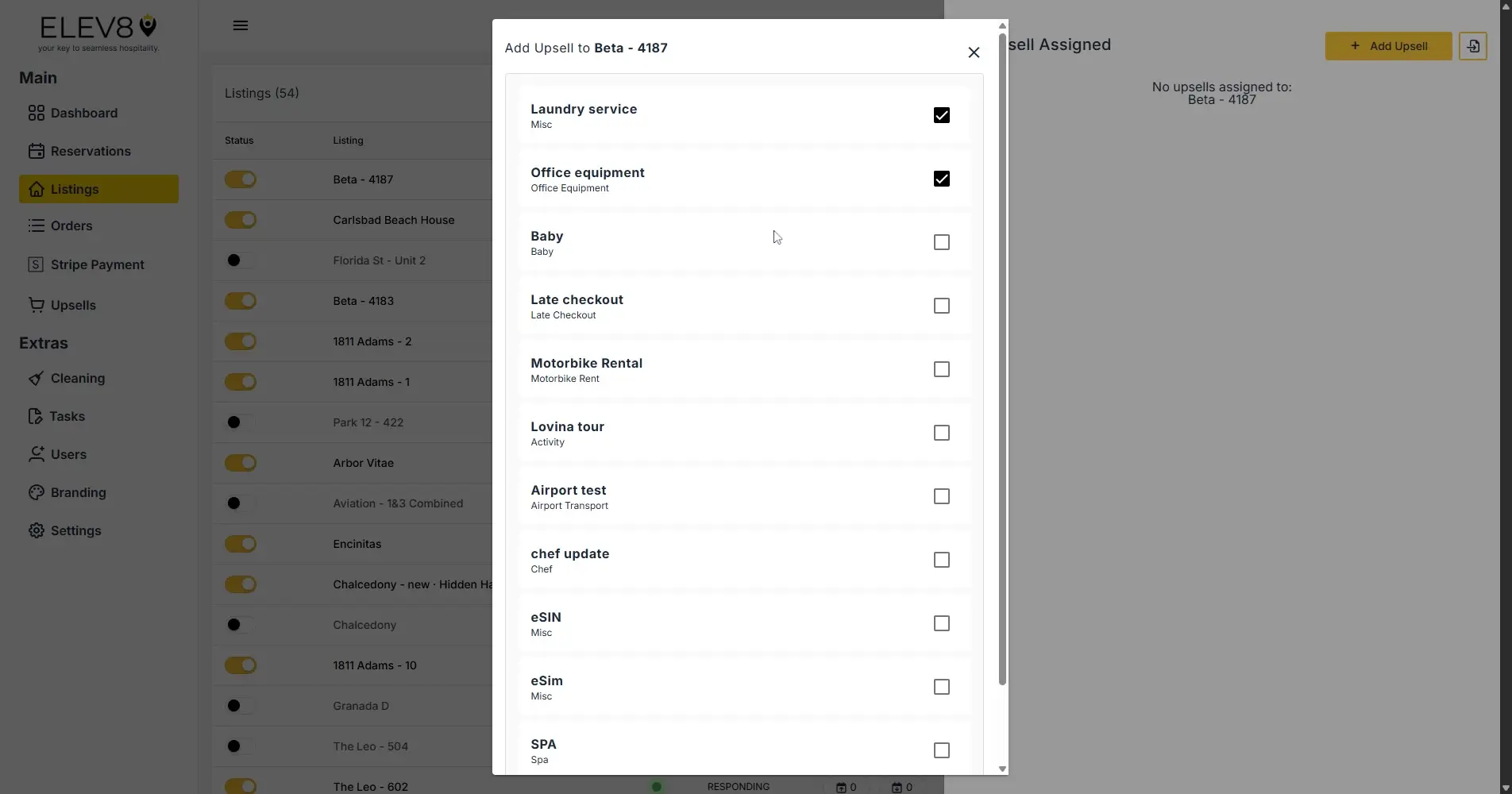Click the Add Upsell button
The image size is (1512, 794).
[x=1388, y=46]
